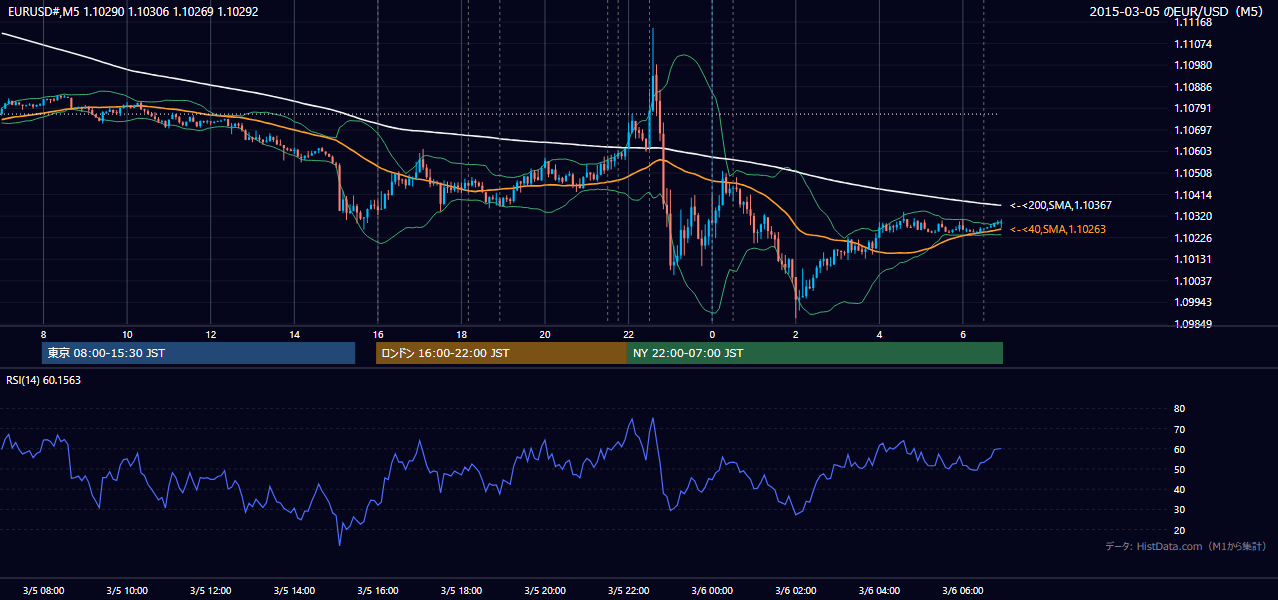Click price axis label 1.10226
The height and width of the screenshot is (600, 1278).
pos(1194,238)
